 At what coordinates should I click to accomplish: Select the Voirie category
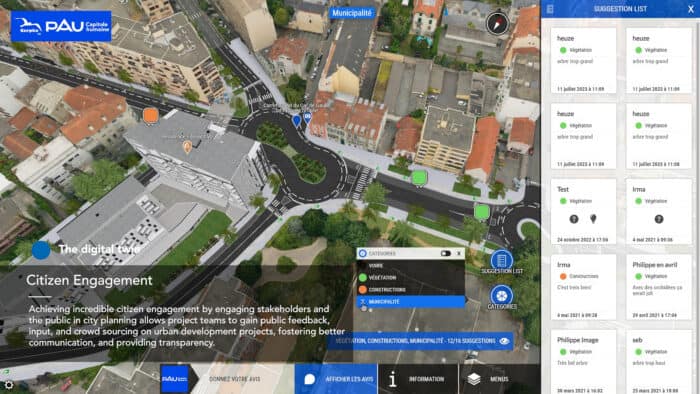[410, 265]
